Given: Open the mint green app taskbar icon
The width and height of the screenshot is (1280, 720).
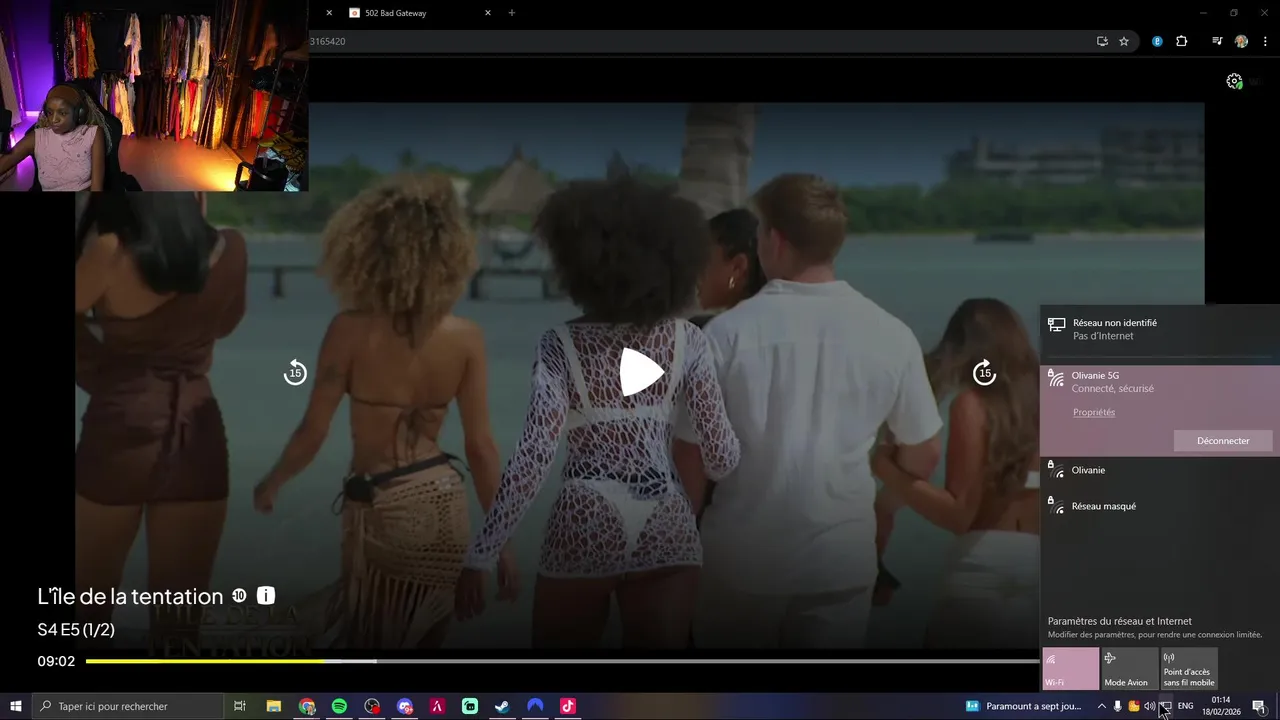Looking at the screenshot, I should pos(470,706).
